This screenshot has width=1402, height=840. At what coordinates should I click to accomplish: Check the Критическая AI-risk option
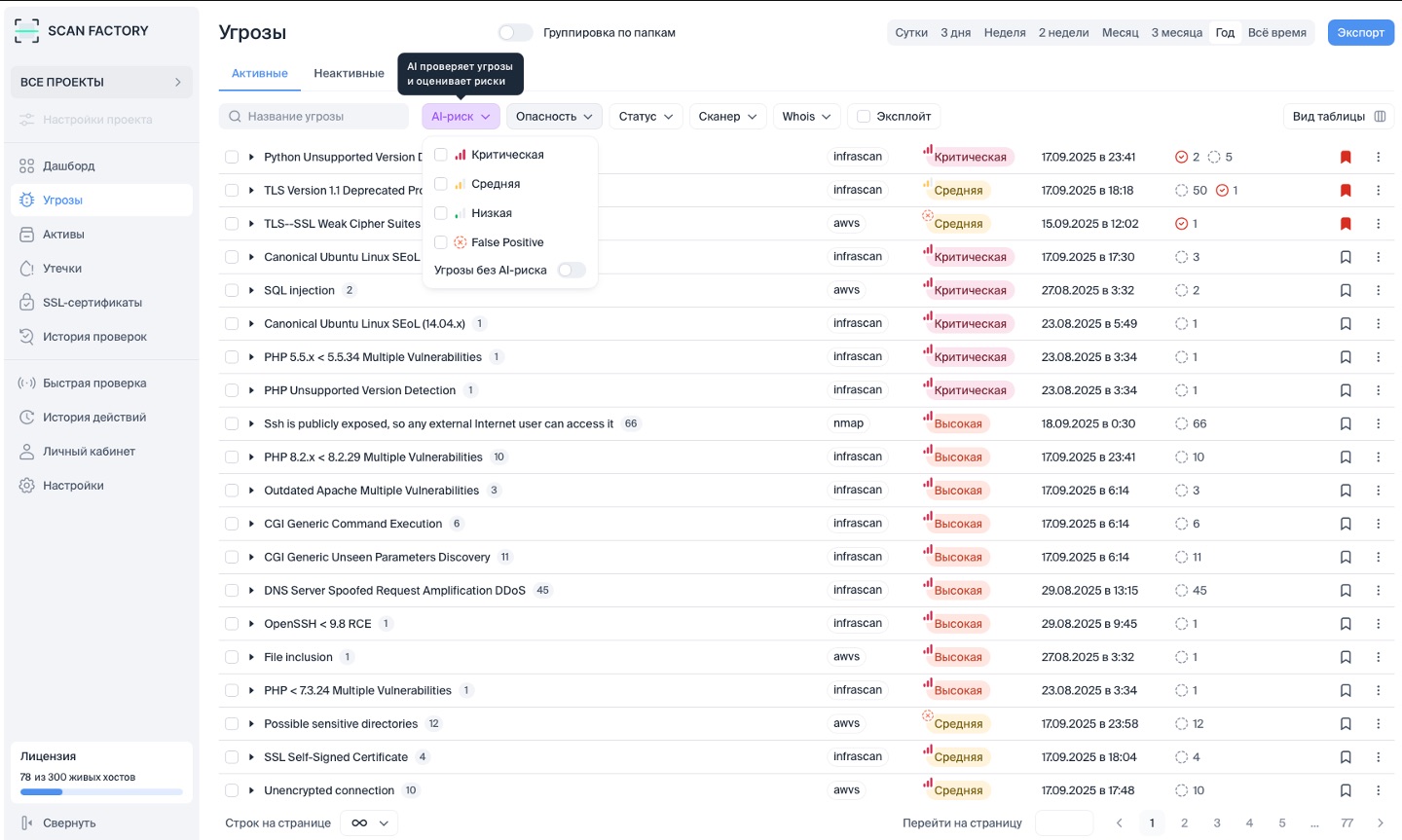[x=441, y=155]
